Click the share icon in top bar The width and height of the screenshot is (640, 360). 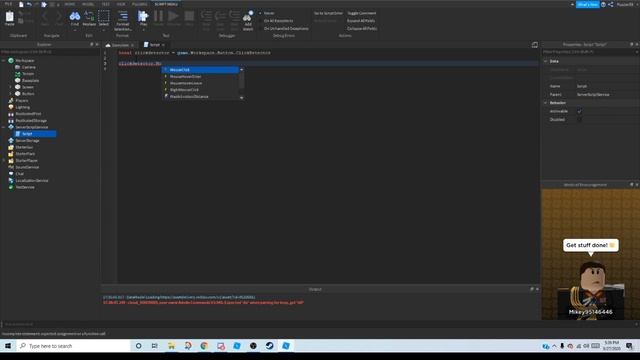(x=611, y=4)
